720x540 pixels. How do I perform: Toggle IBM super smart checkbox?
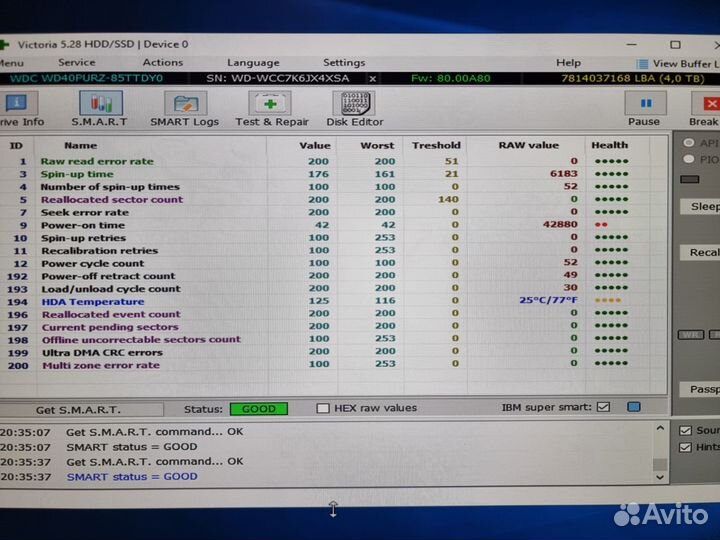click(x=604, y=407)
